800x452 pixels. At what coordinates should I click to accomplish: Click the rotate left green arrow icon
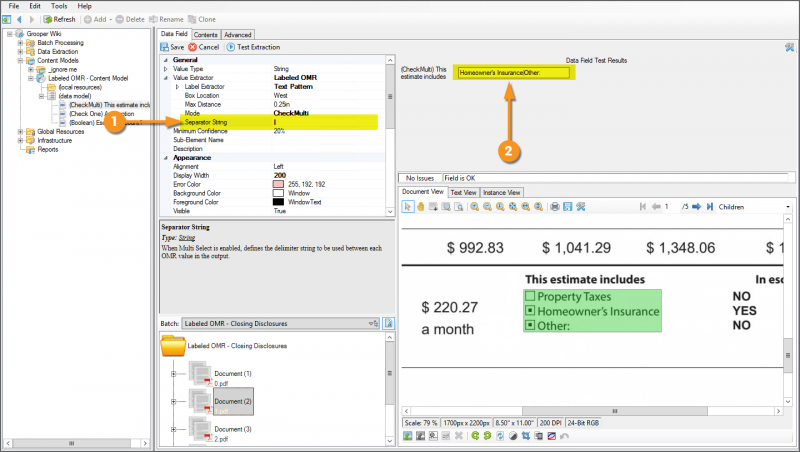tap(475, 436)
